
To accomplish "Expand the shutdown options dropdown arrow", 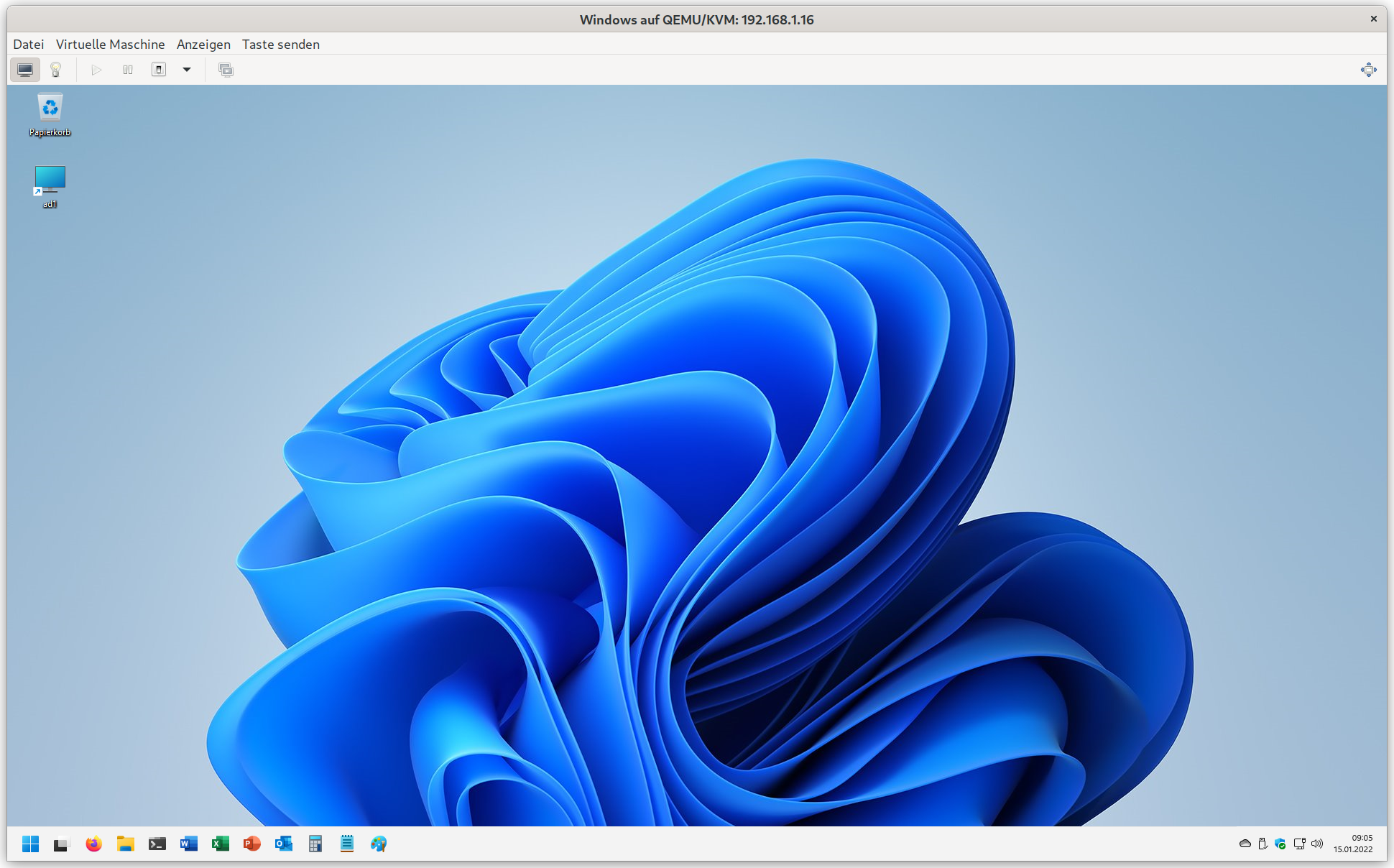I will click(x=187, y=70).
